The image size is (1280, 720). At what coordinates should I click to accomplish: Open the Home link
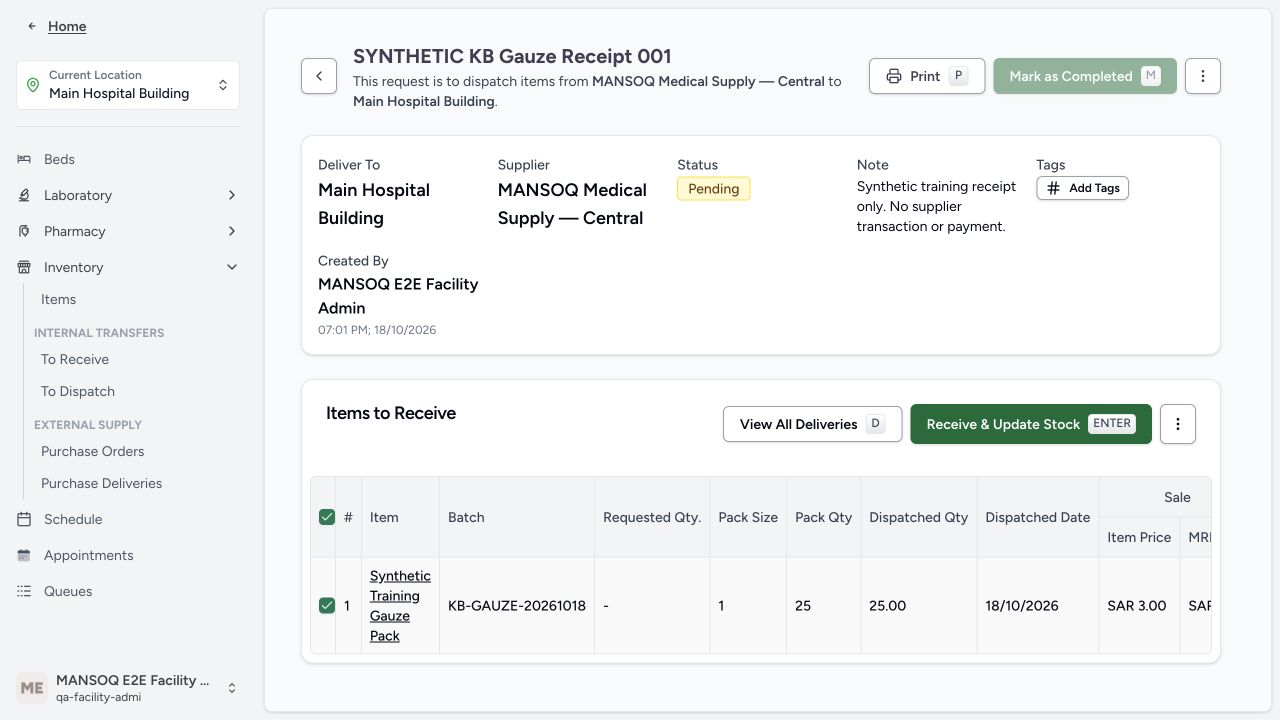[x=67, y=26]
